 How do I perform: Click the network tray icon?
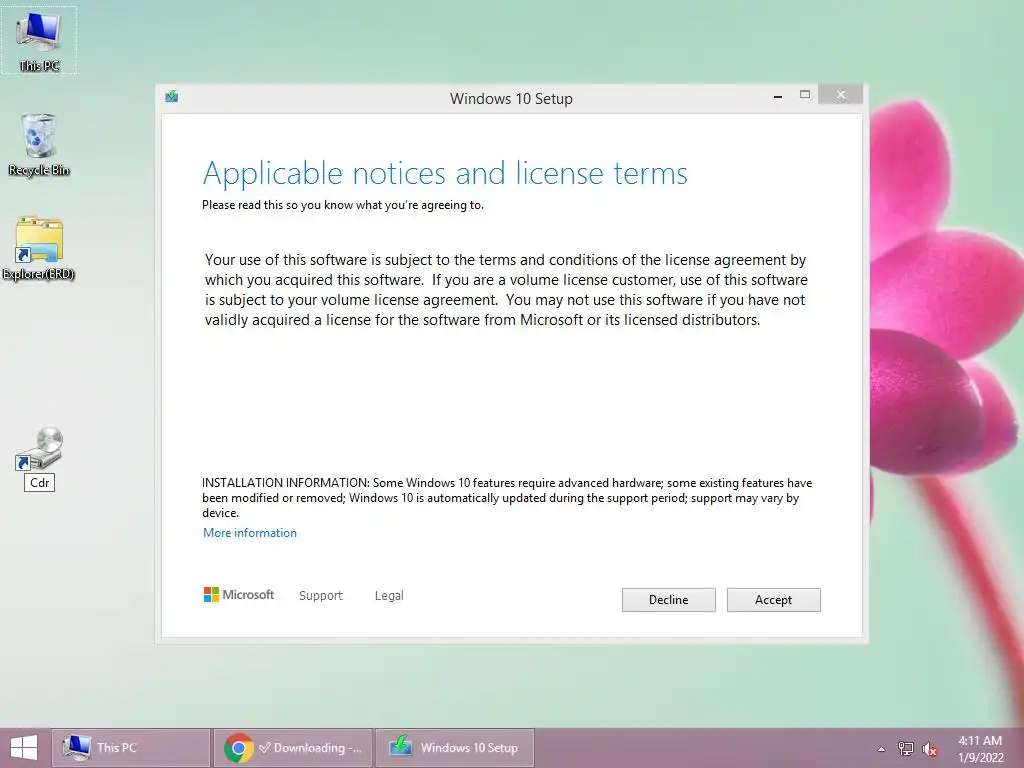click(x=906, y=749)
